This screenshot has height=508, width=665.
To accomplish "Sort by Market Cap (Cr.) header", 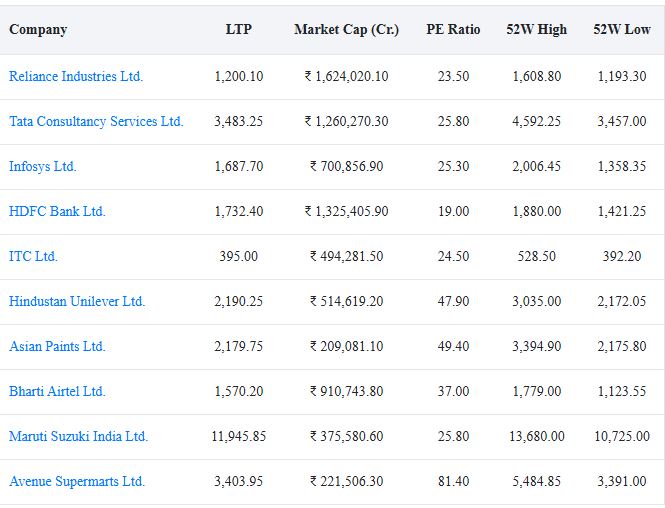I will coord(346,29).
